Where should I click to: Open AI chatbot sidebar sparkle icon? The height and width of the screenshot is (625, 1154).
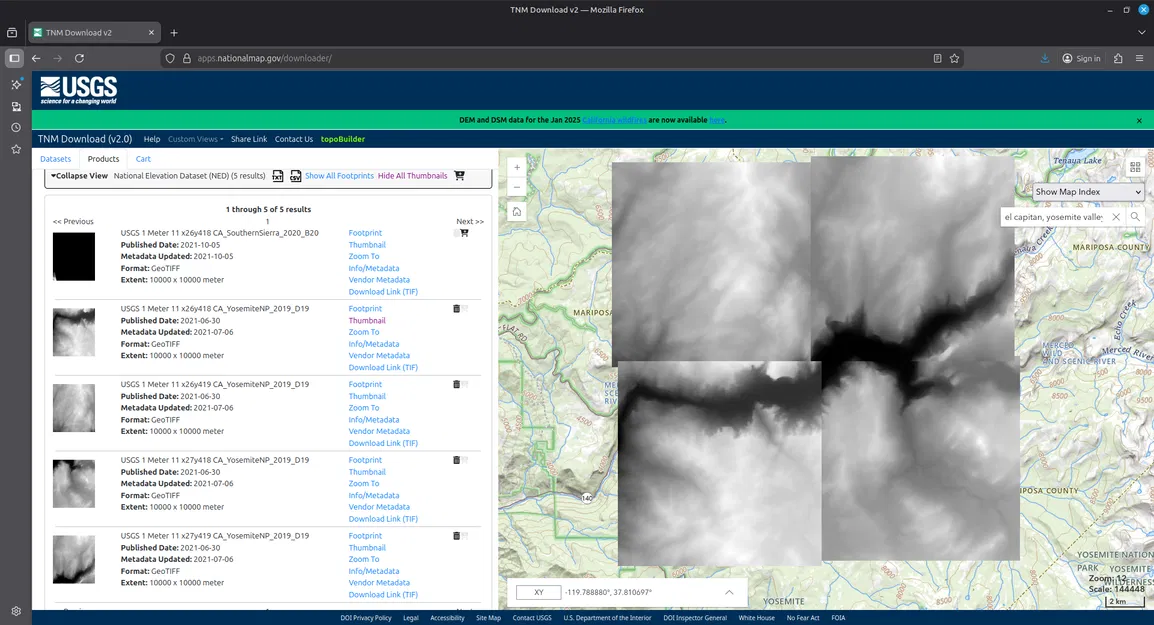pos(15,84)
